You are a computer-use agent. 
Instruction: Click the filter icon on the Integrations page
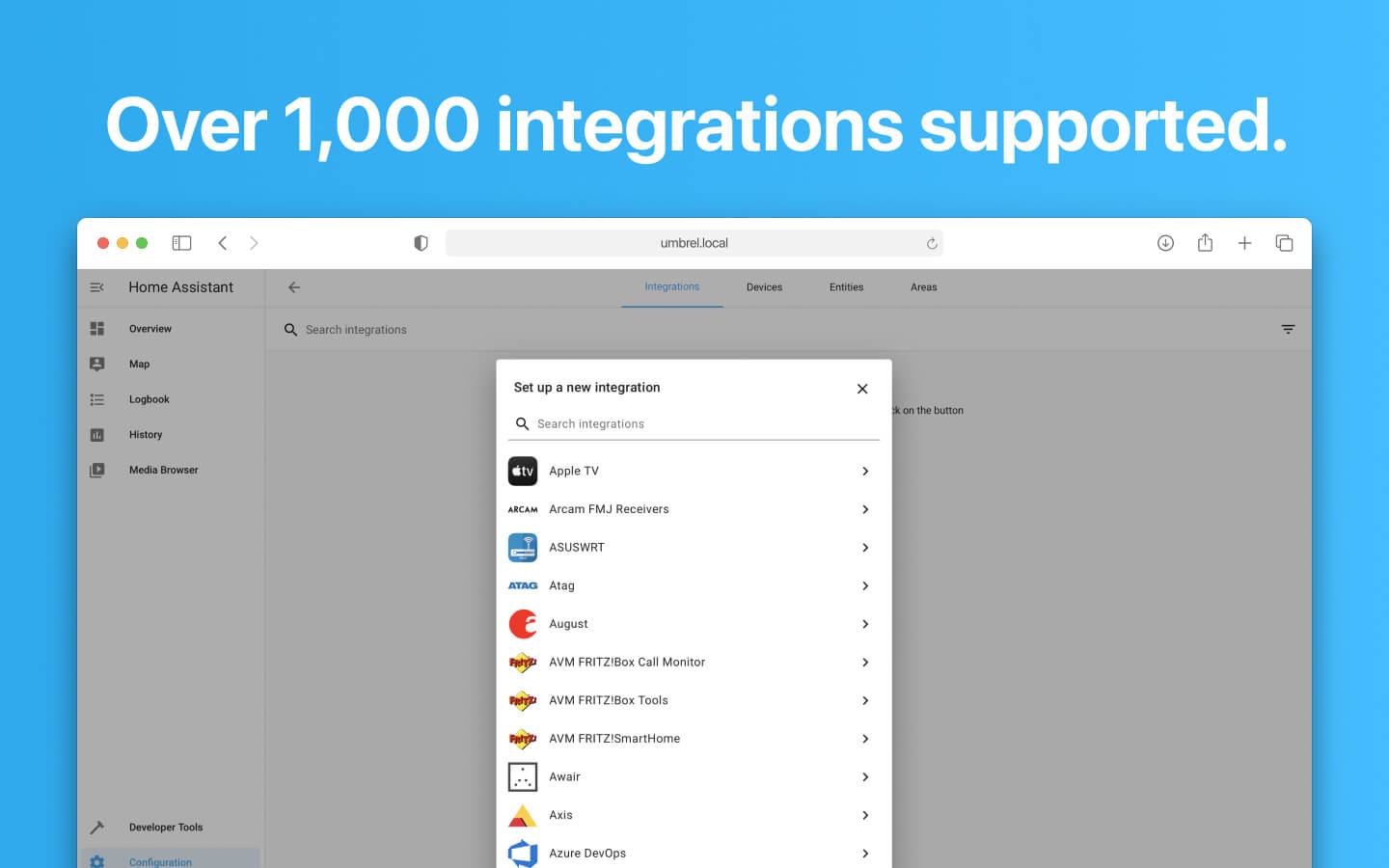1288,329
